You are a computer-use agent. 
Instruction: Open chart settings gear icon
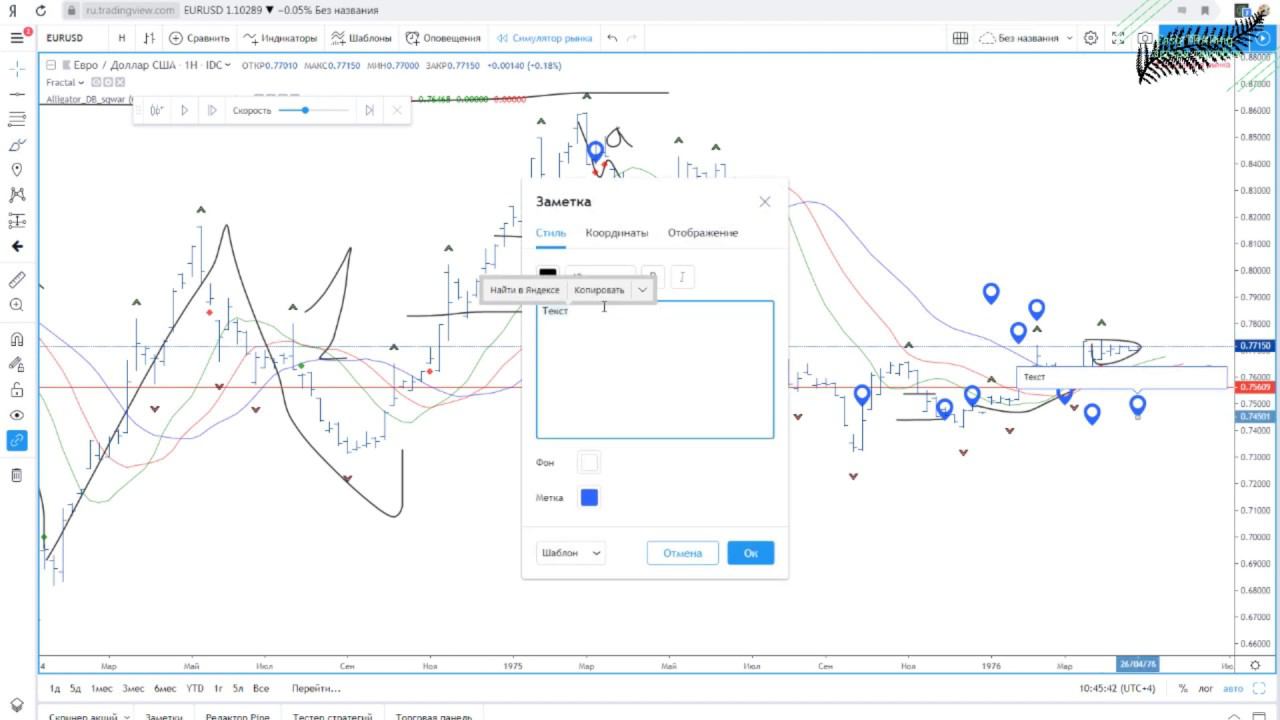click(1091, 38)
